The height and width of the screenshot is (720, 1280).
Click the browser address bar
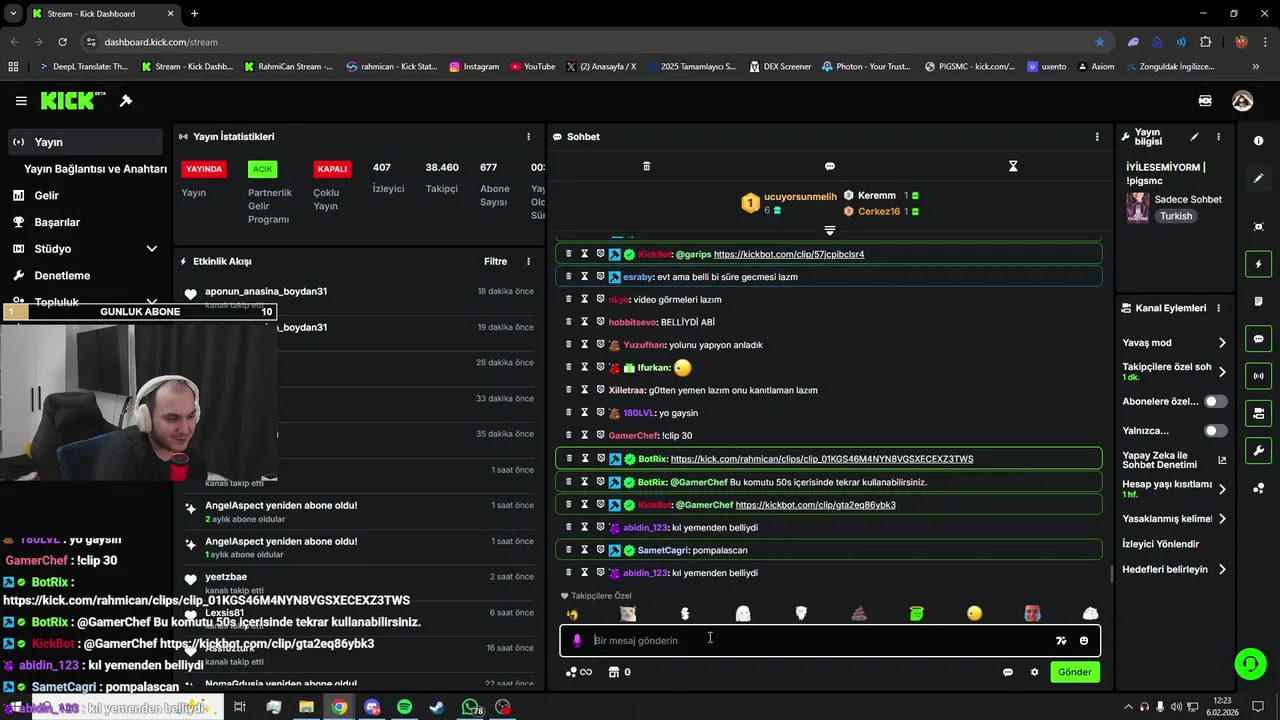pyautogui.click(x=590, y=42)
